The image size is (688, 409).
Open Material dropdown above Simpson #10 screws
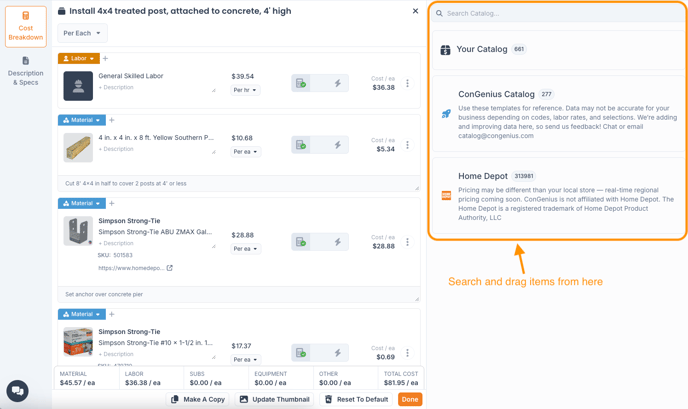click(x=82, y=314)
